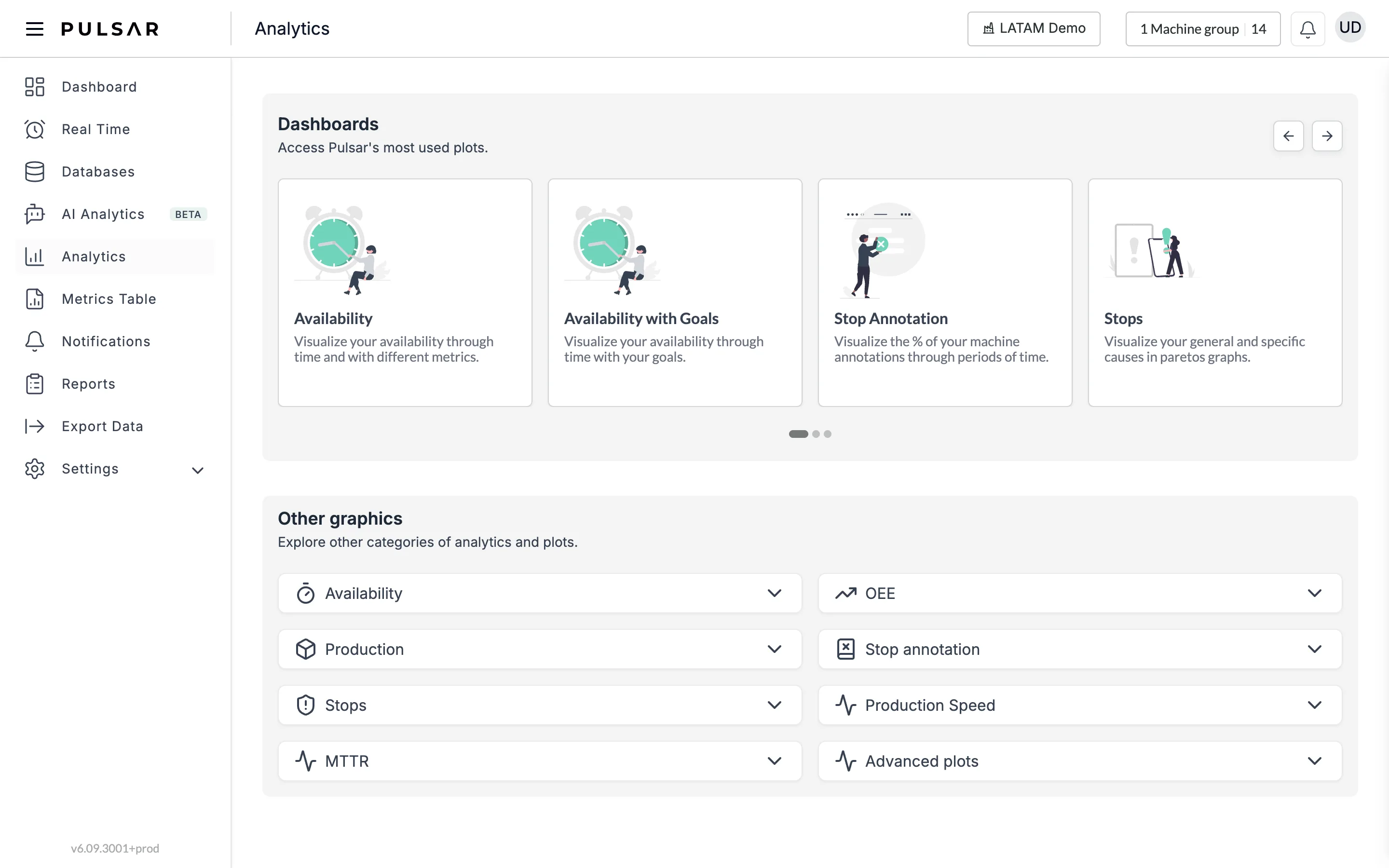Click the version text v6.09.3001+prod
Viewport: 1389px width, 868px height.
115,849
